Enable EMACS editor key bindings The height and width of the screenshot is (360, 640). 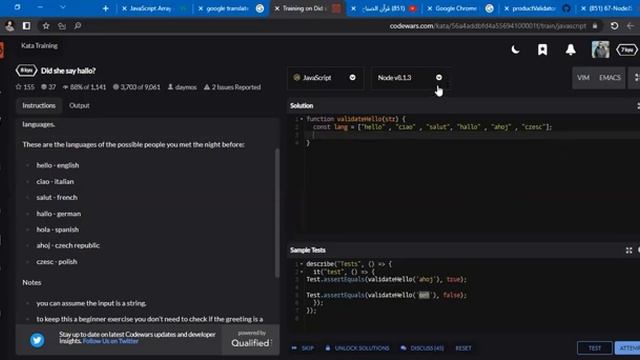[610, 78]
